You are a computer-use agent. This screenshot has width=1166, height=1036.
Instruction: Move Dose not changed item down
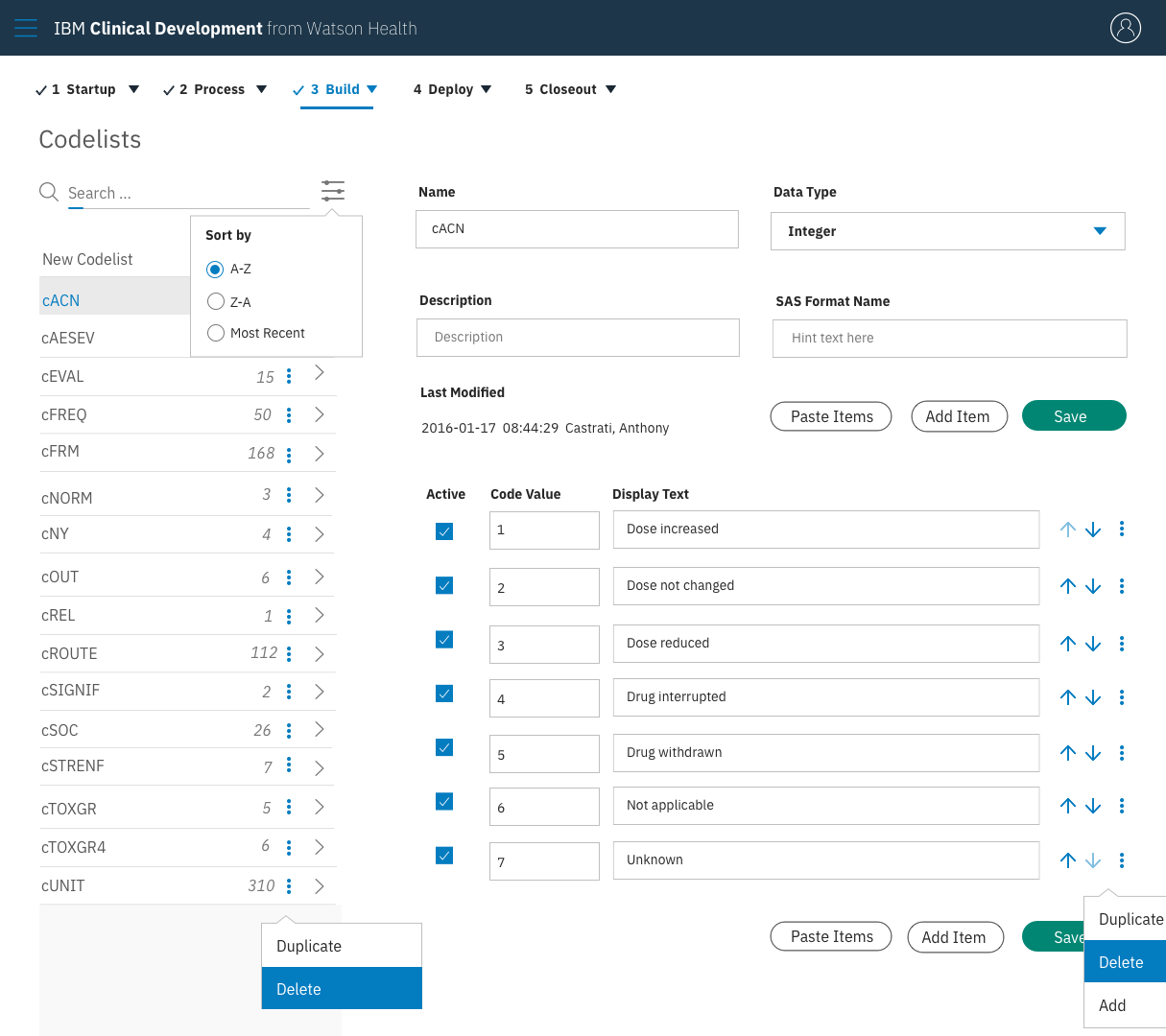[1093, 586]
